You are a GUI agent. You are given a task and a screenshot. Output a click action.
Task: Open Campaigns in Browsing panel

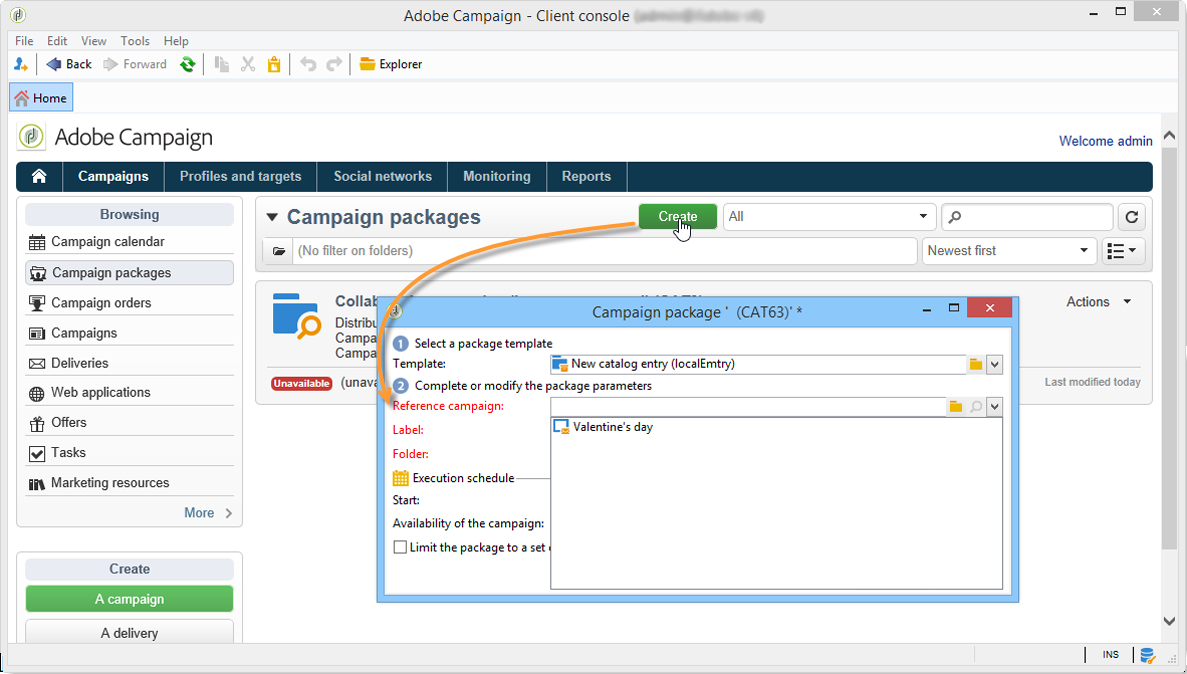129,333
